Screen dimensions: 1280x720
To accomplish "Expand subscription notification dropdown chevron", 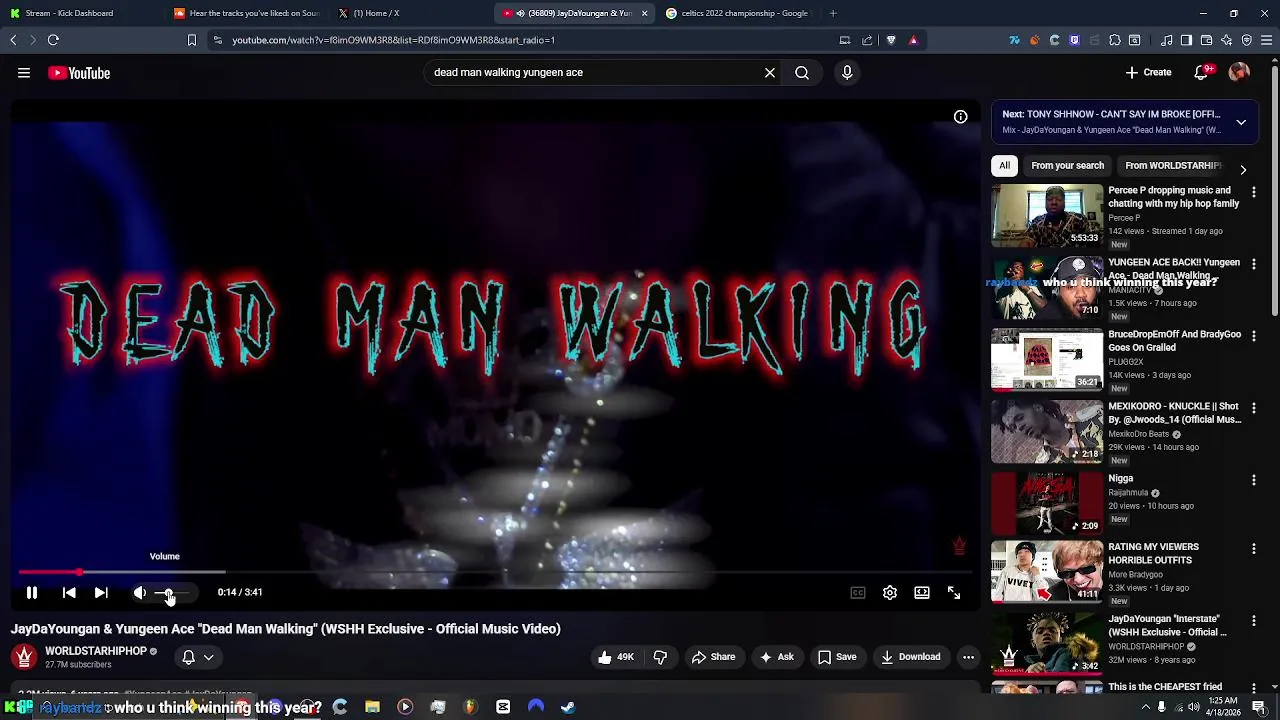I will pos(209,657).
